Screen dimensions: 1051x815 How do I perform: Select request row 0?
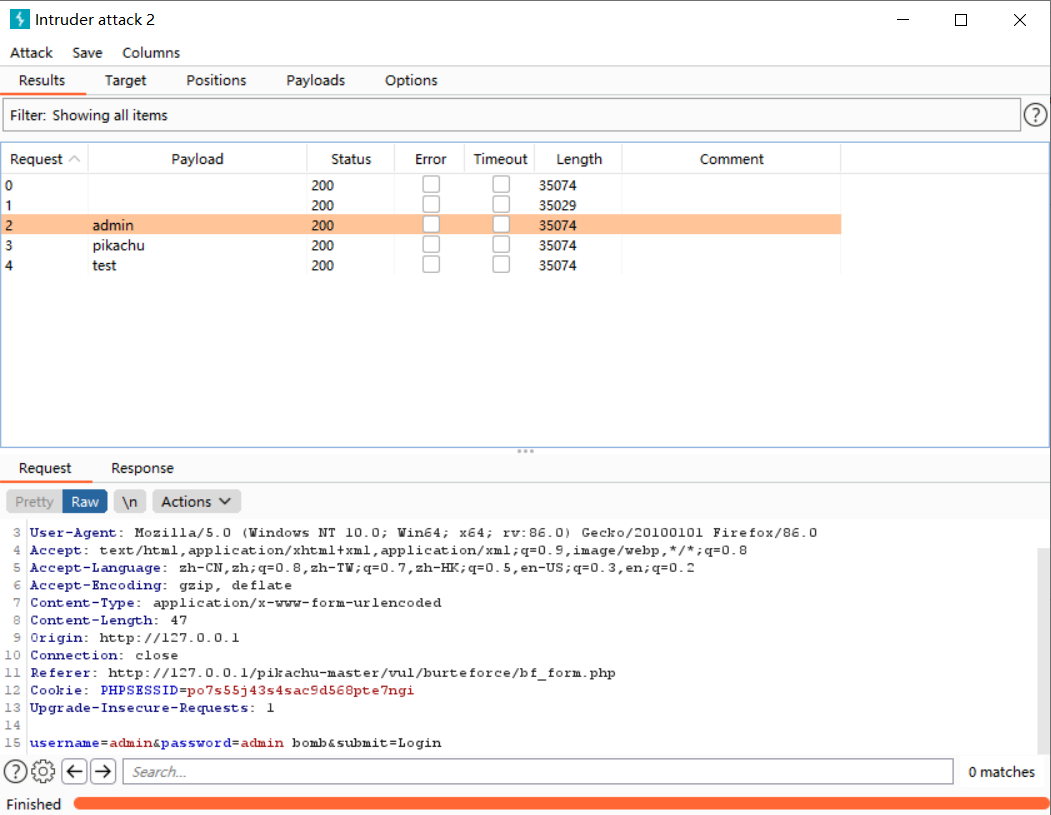[x=421, y=185]
